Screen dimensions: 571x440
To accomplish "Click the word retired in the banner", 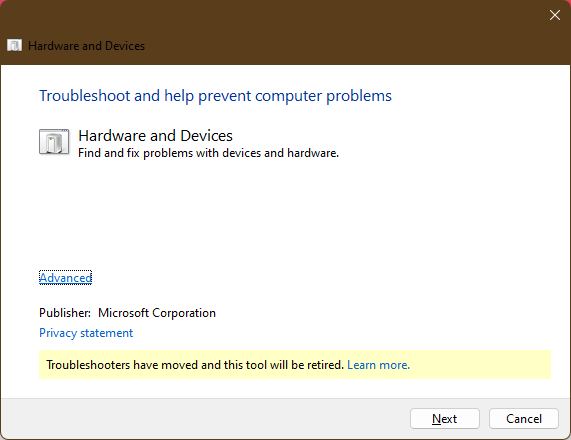I will coord(324,365).
